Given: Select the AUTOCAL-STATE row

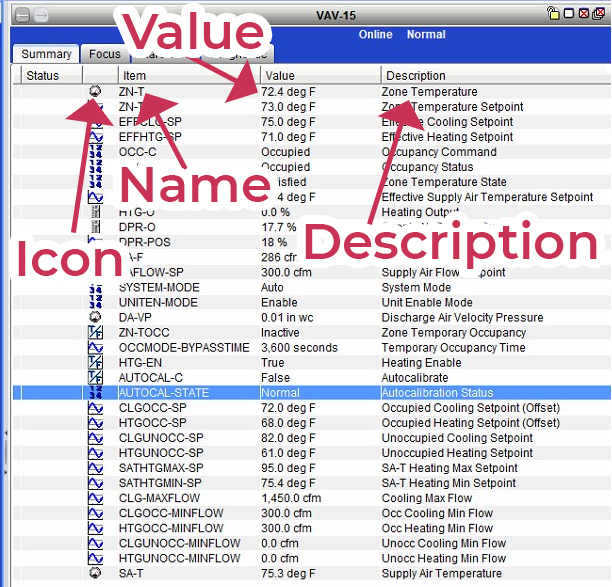Looking at the screenshot, I should [x=312, y=393].
